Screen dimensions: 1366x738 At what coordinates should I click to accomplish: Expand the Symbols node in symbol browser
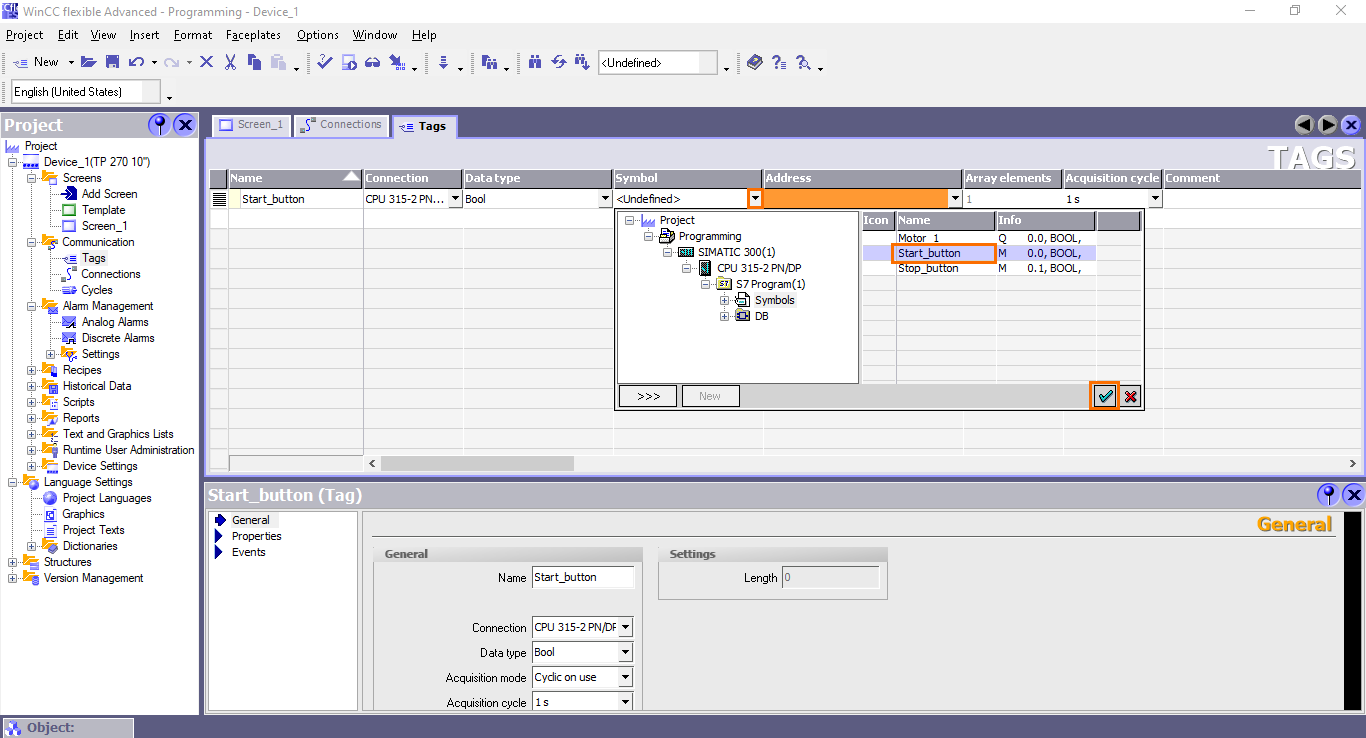pos(724,300)
